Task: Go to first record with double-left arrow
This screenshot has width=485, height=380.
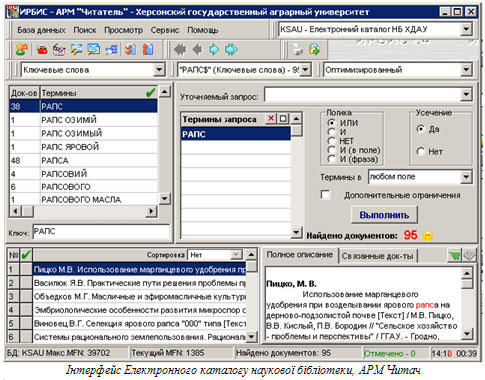Action: (x=180, y=50)
